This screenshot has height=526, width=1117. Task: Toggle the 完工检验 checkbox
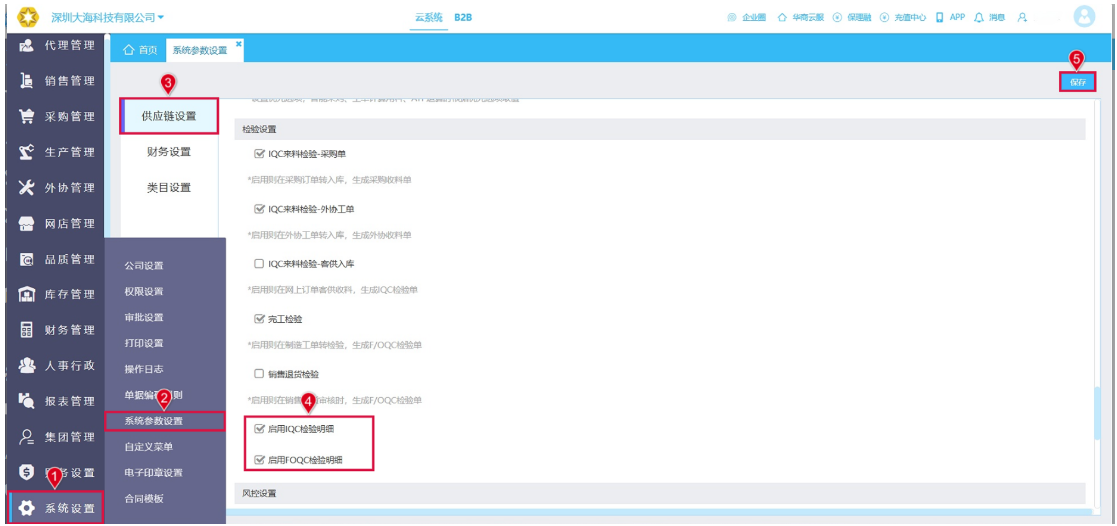259,319
